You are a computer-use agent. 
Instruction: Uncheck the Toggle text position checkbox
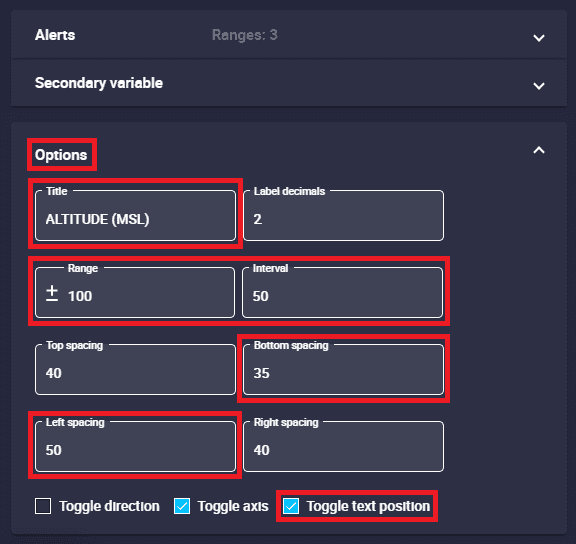[x=291, y=506]
